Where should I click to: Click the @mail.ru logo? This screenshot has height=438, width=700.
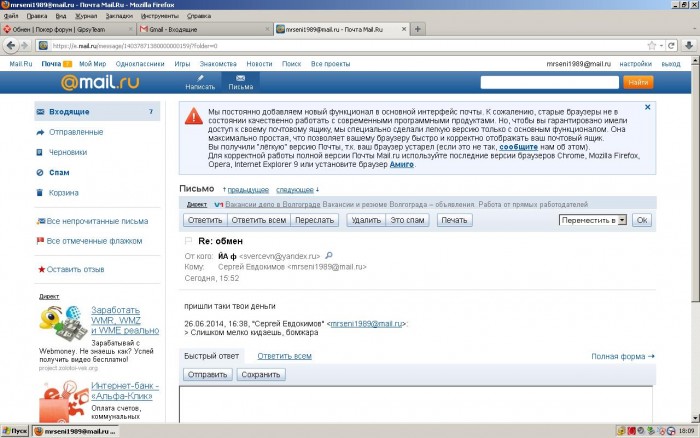click(x=100, y=82)
